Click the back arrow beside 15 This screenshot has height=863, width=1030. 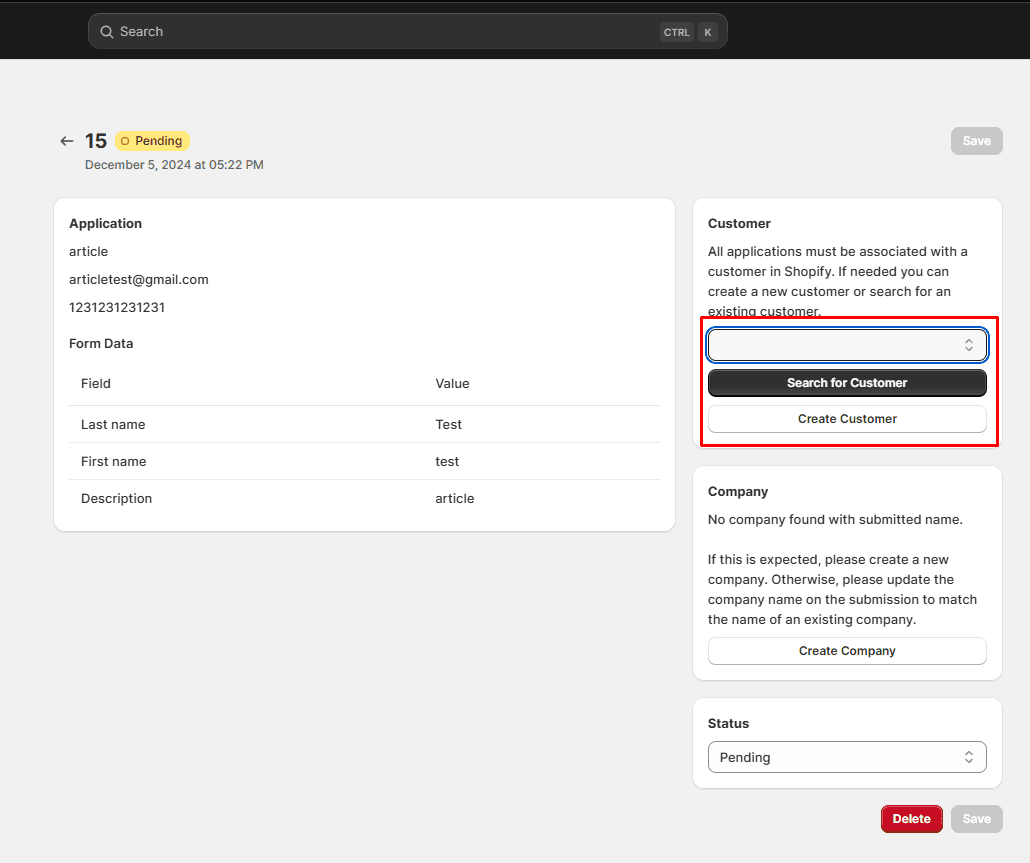(x=66, y=141)
